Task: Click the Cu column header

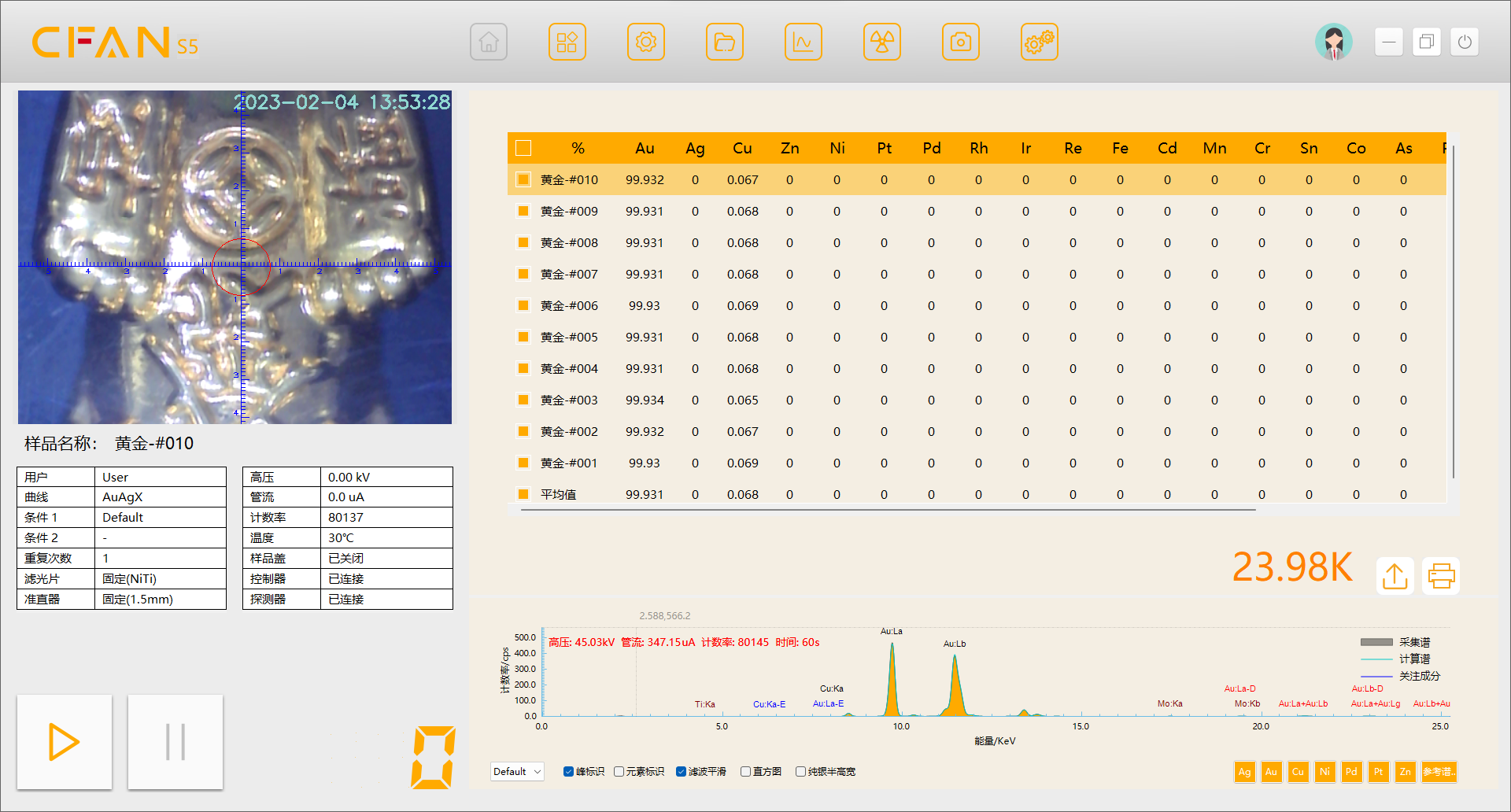Action: [742, 148]
